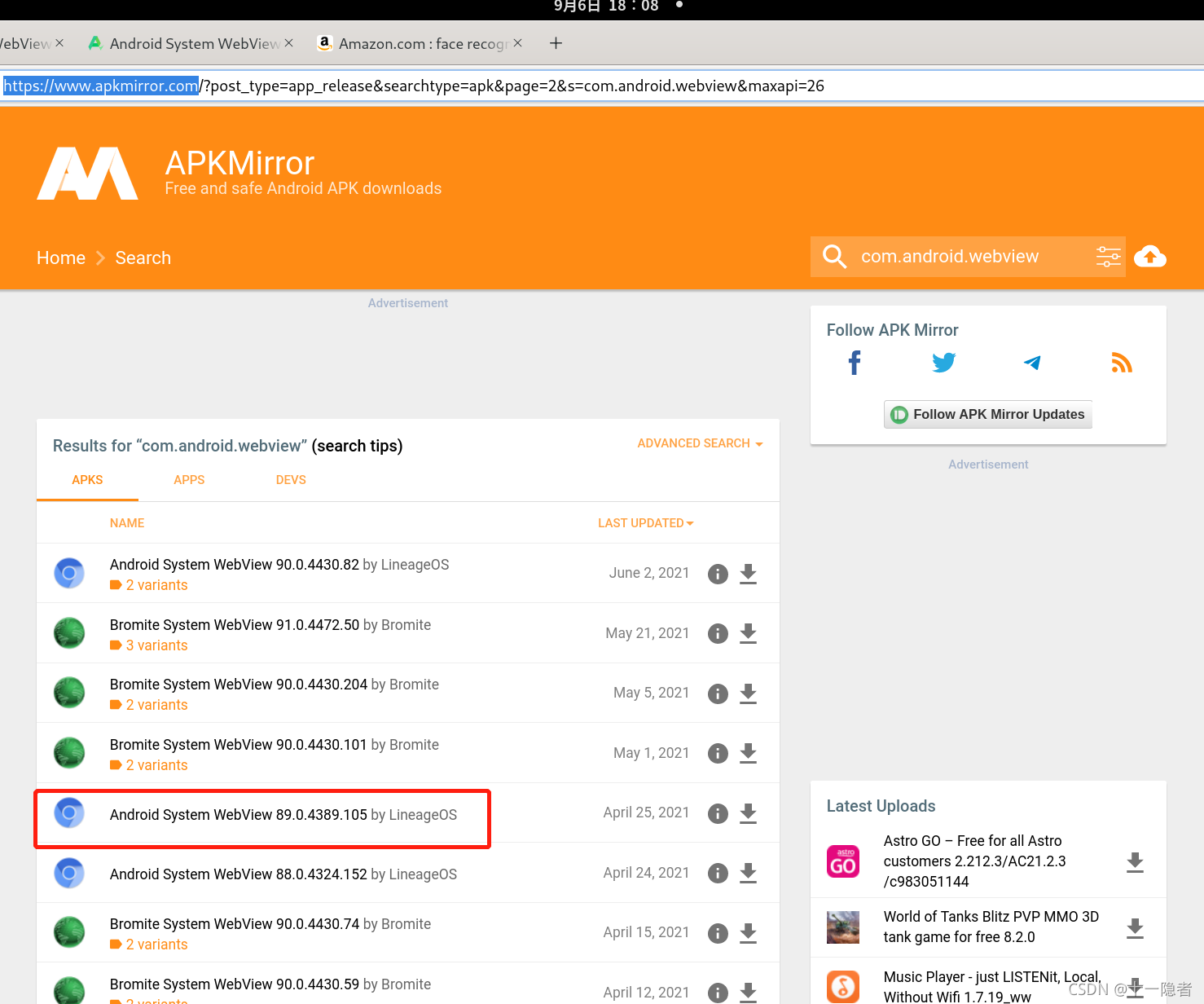Switch to the DEVS results tab

291,480
